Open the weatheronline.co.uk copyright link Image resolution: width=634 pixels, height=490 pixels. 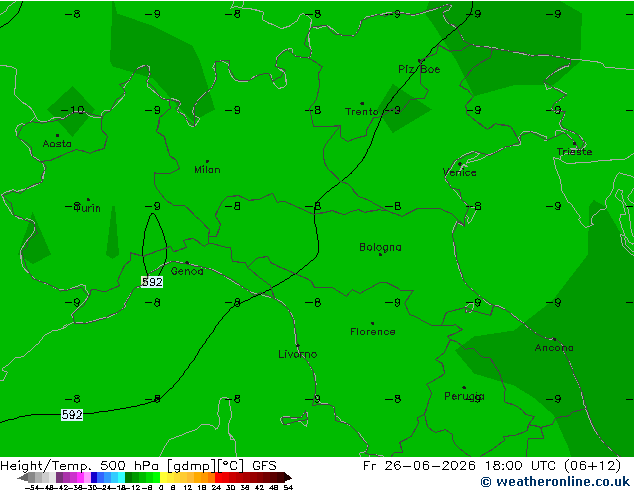(x=555, y=482)
